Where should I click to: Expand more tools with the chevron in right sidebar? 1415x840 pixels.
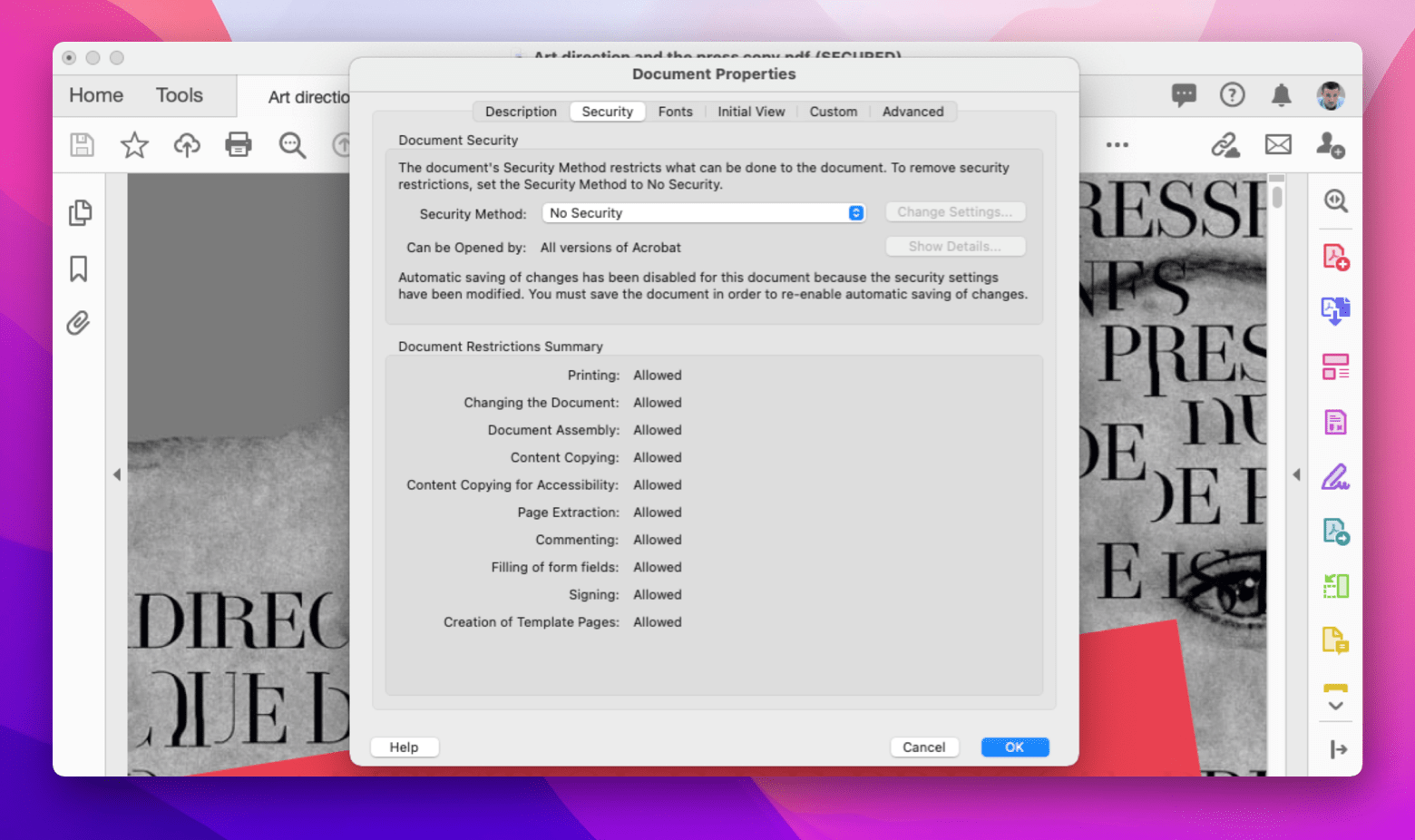click(x=1335, y=706)
